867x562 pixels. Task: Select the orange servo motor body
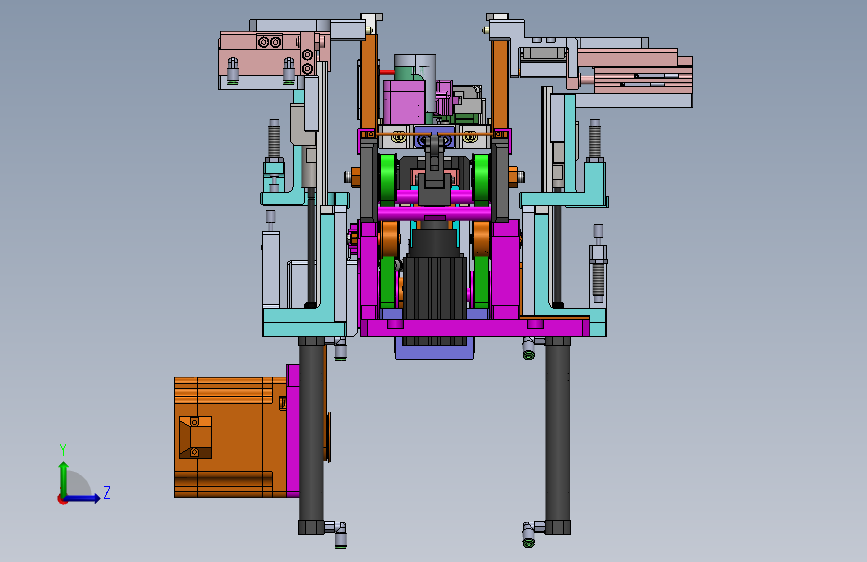click(231, 437)
